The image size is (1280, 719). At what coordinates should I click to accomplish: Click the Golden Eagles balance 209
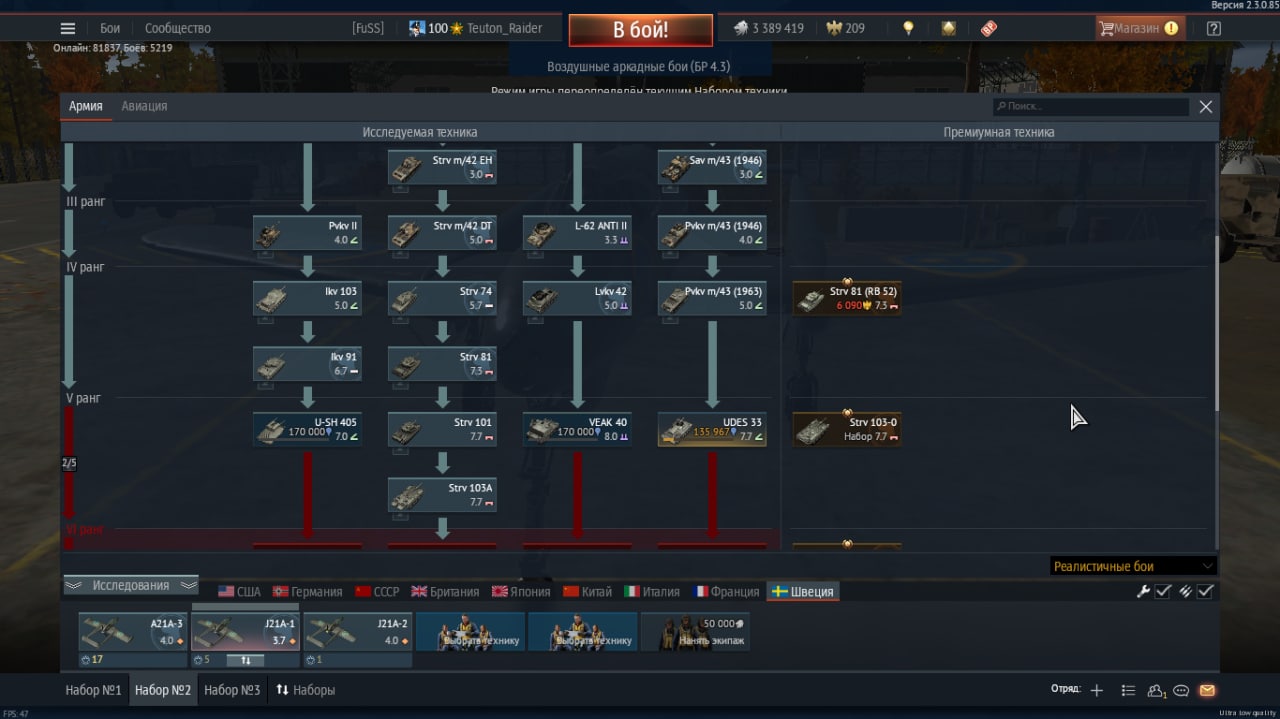coord(844,28)
